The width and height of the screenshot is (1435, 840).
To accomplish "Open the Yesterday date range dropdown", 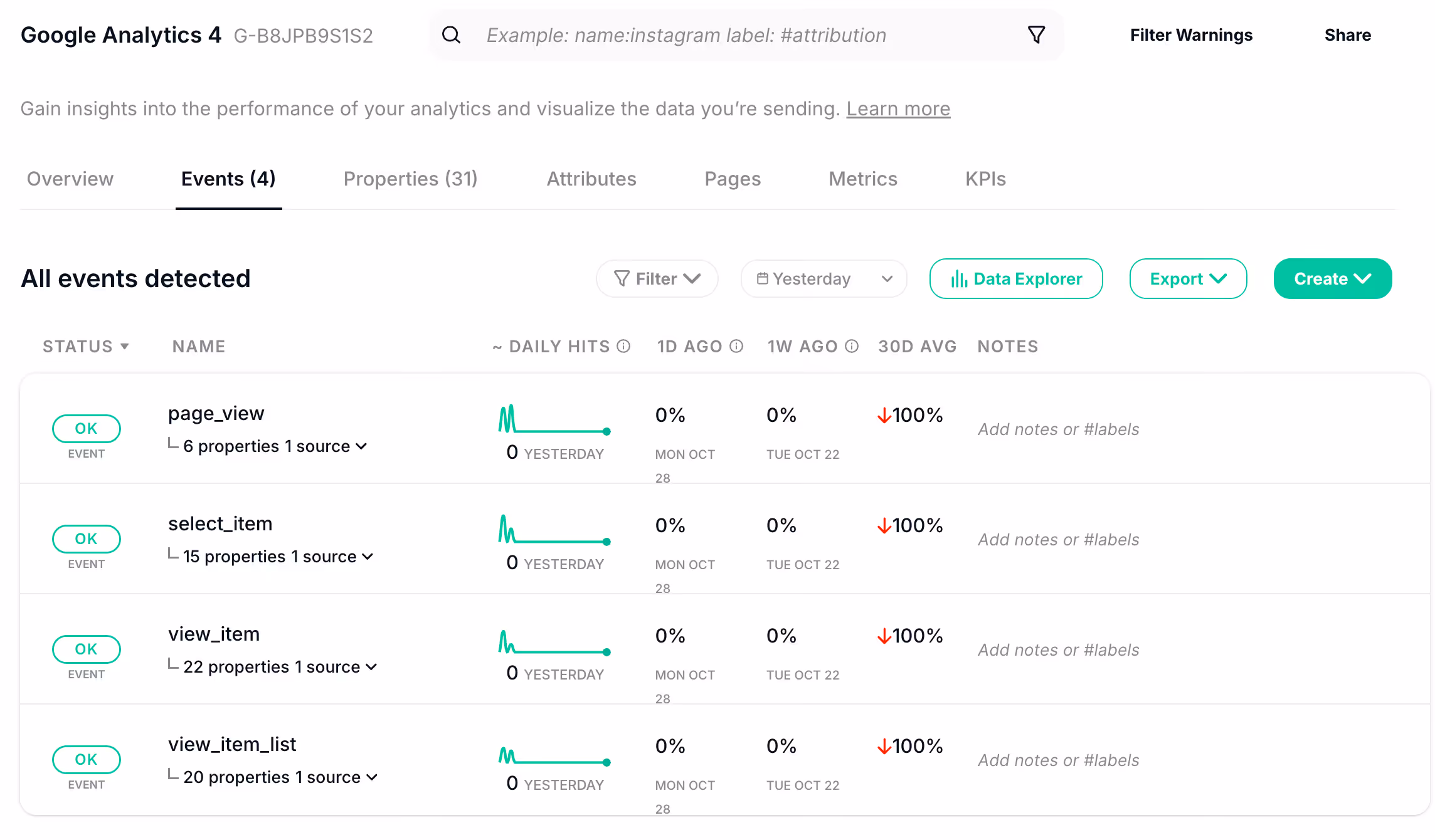I will point(824,278).
